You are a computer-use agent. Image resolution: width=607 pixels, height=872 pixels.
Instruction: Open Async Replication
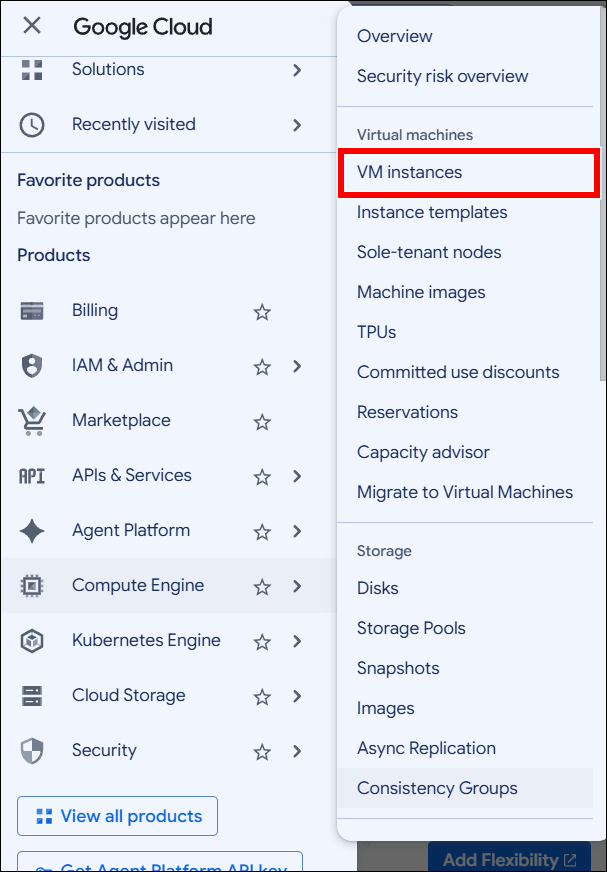click(x=426, y=749)
